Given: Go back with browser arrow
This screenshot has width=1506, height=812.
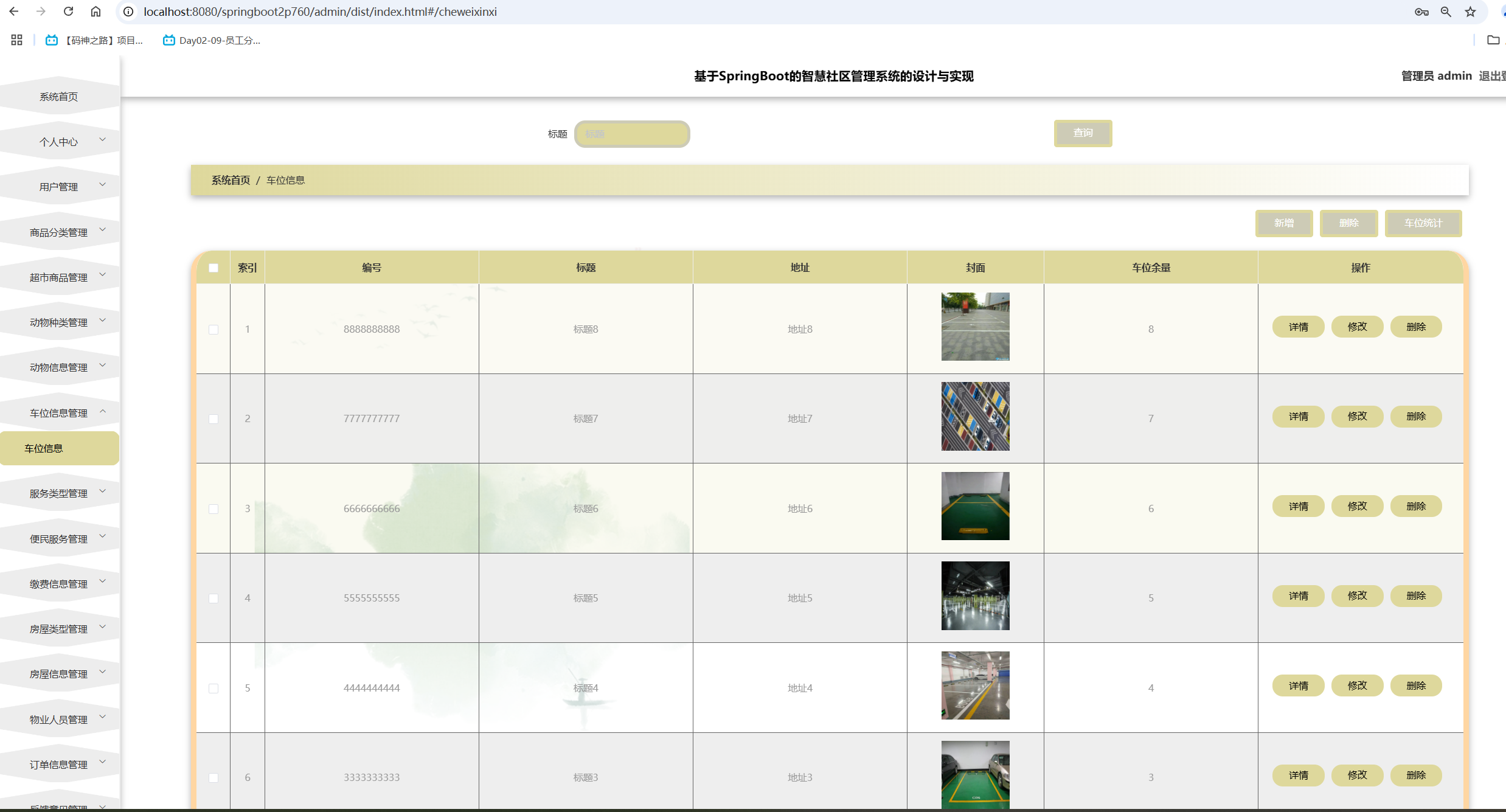Looking at the screenshot, I should pos(14,12).
